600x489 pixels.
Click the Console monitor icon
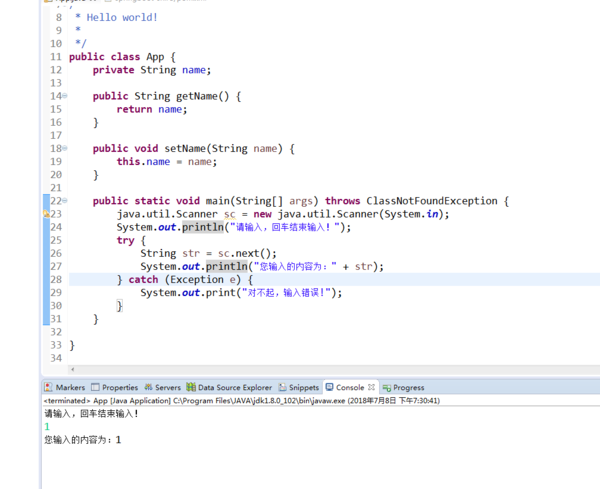point(329,387)
